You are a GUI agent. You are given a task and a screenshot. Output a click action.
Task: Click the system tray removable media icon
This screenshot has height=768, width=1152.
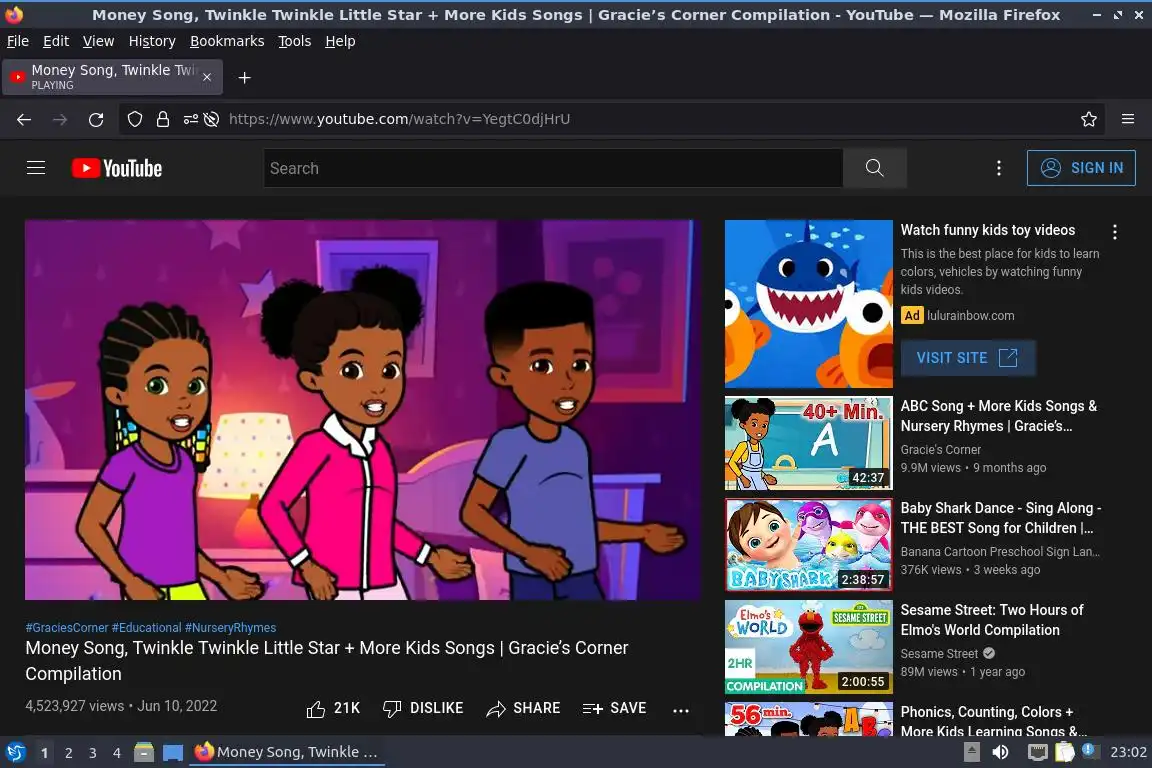tap(971, 752)
